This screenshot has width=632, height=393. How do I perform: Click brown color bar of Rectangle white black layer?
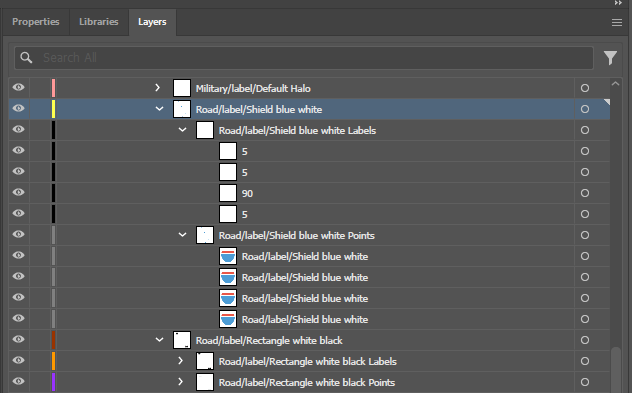[x=54, y=340]
